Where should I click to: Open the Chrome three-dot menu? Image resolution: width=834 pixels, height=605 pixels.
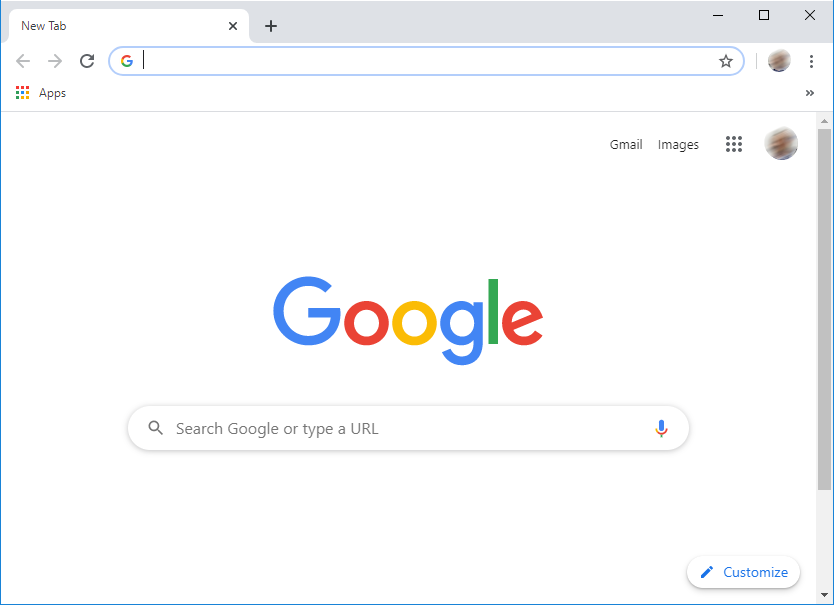point(812,61)
